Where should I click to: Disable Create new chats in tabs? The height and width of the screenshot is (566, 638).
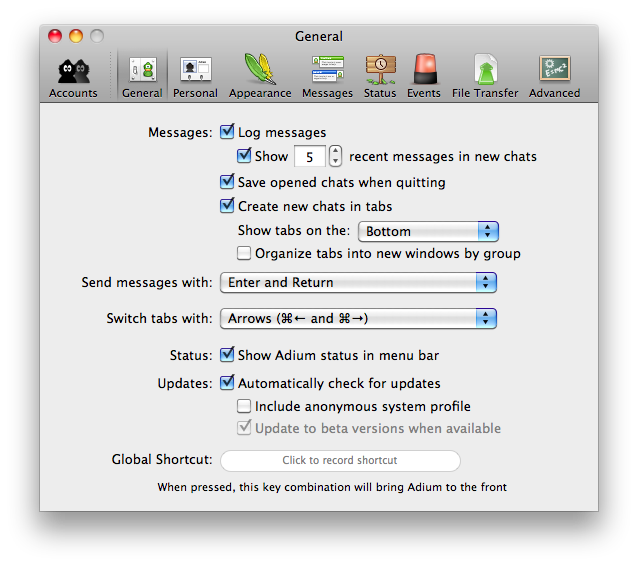tap(227, 206)
